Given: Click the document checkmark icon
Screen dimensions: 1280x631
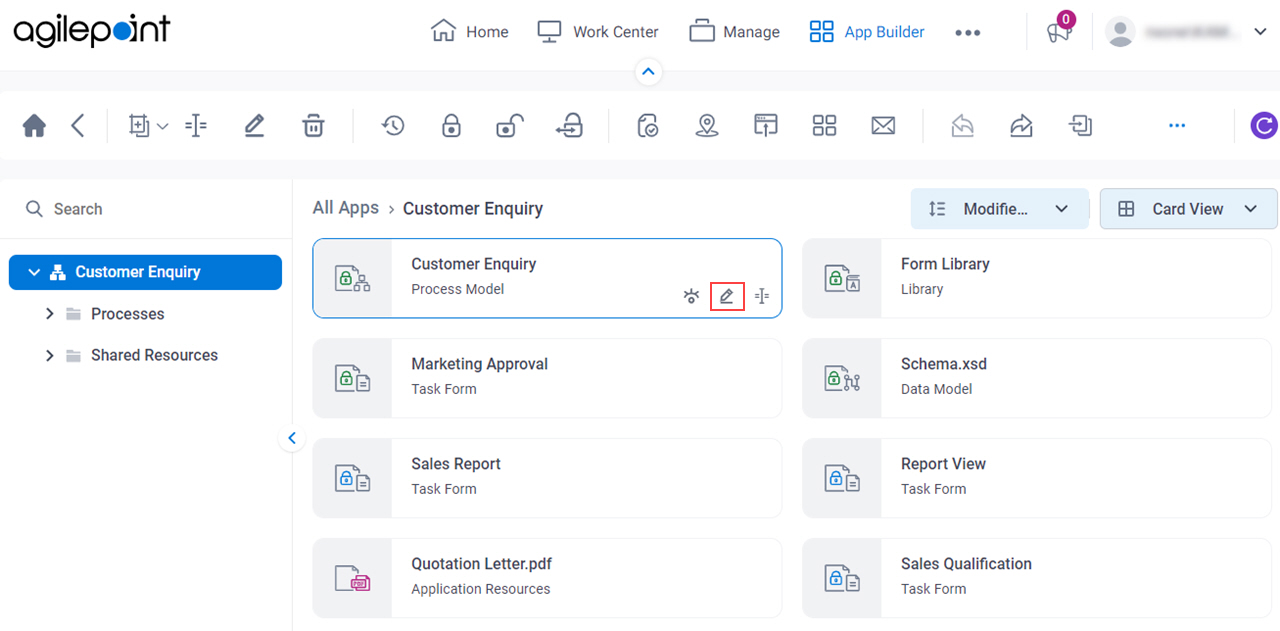Looking at the screenshot, I should tap(648, 126).
